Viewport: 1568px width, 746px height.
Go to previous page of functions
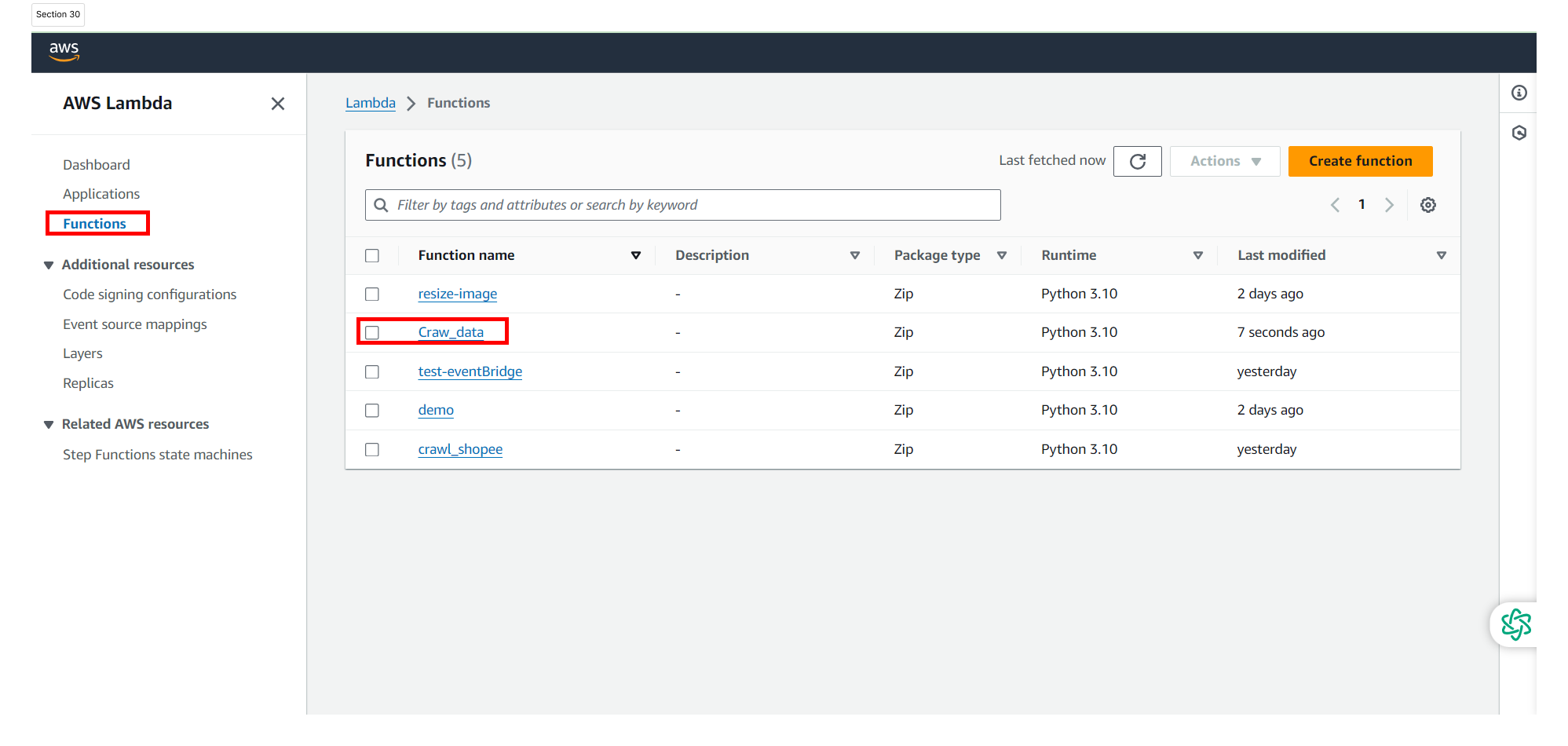point(1335,205)
